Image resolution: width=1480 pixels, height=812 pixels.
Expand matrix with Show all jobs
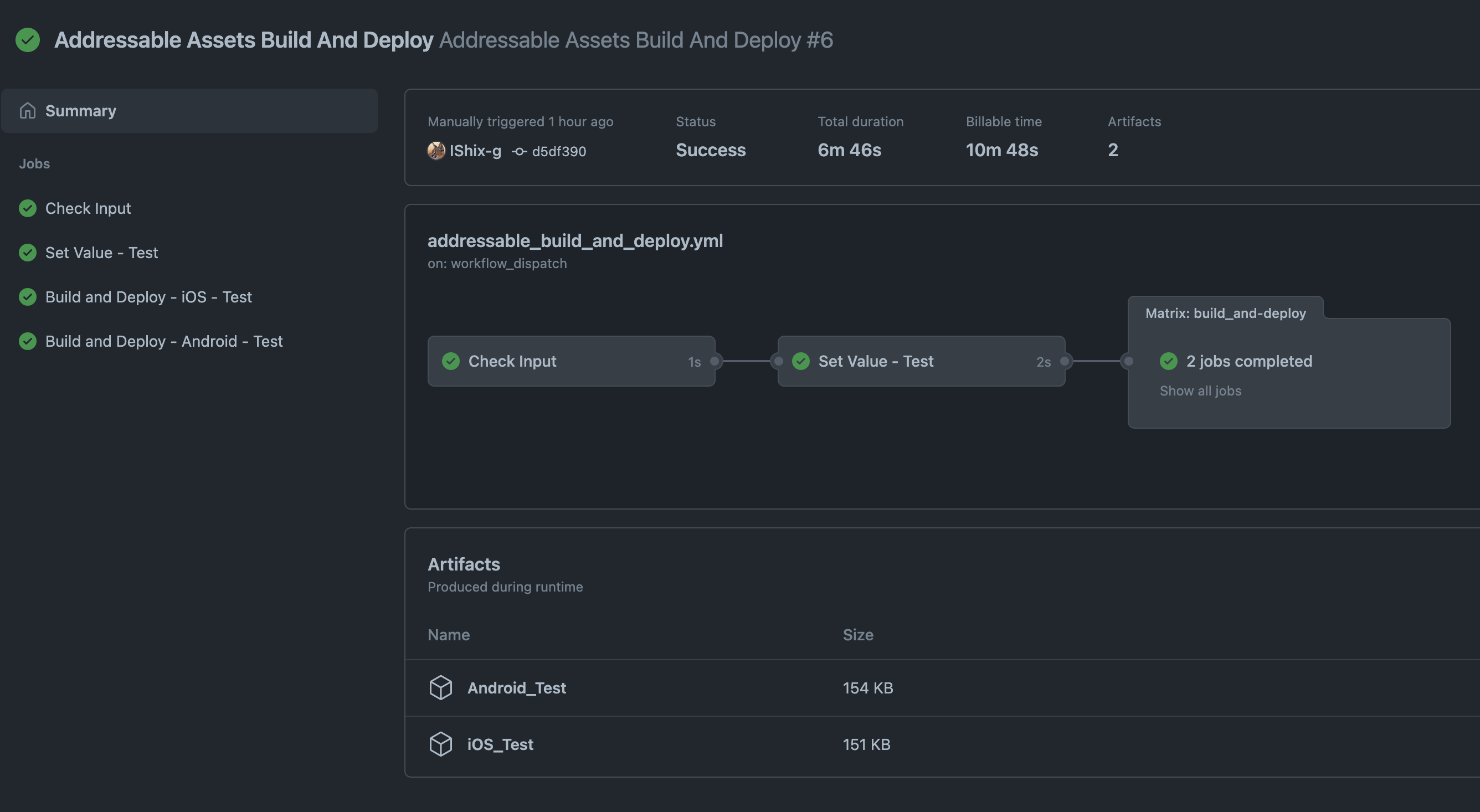point(1200,391)
